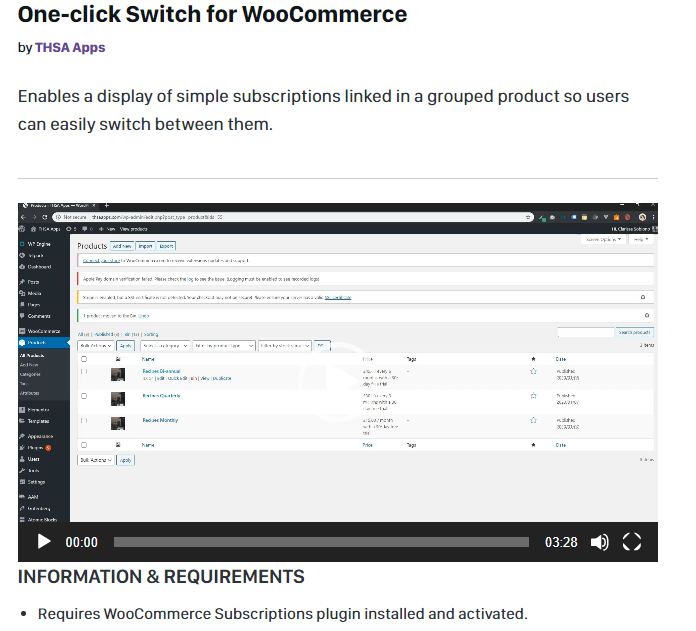Open the THSA Apps author link
The height and width of the screenshot is (631, 696).
click(70, 47)
